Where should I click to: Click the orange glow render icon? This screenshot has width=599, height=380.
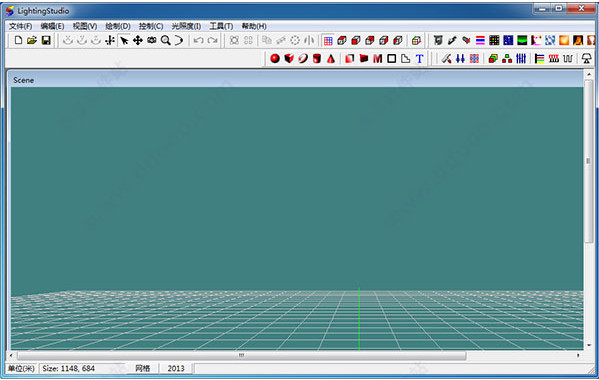(564, 40)
